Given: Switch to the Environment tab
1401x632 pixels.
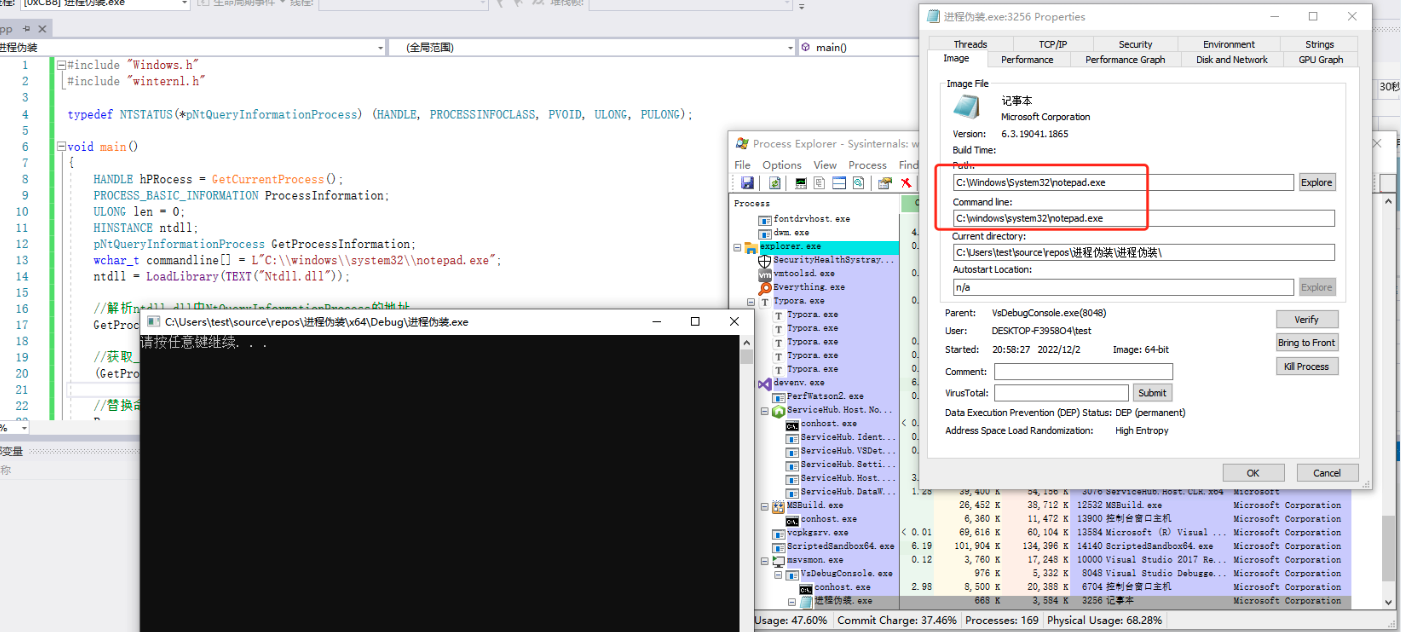Looking at the screenshot, I should [1229, 44].
